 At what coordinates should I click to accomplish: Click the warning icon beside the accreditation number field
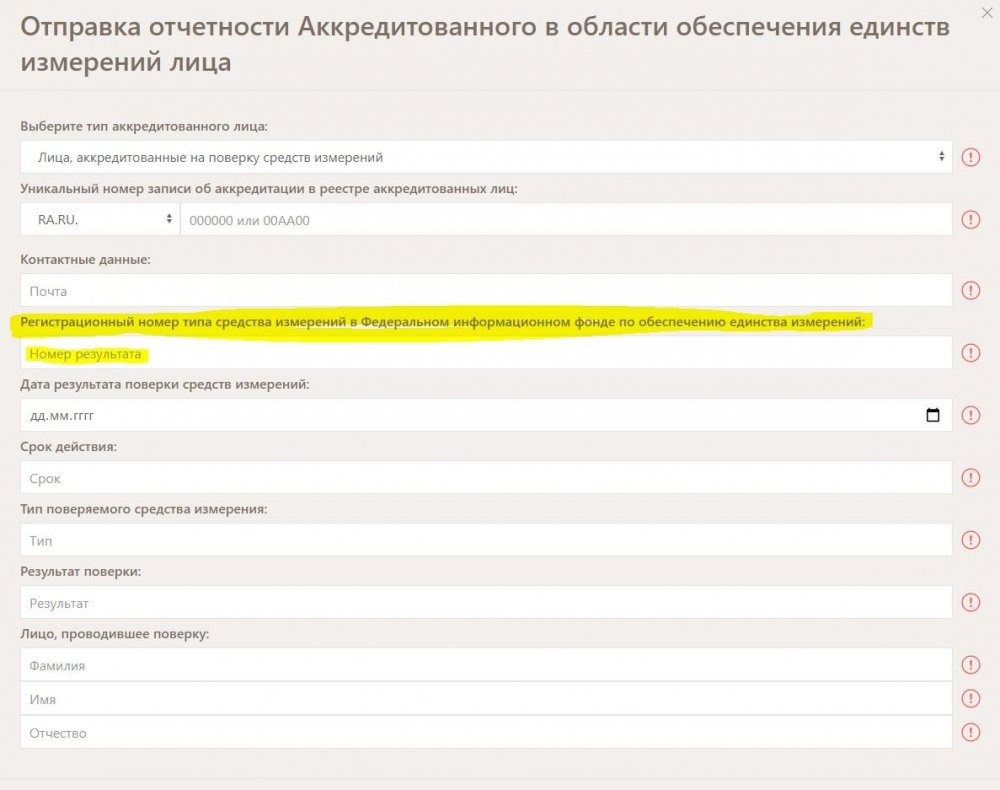click(x=971, y=220)
